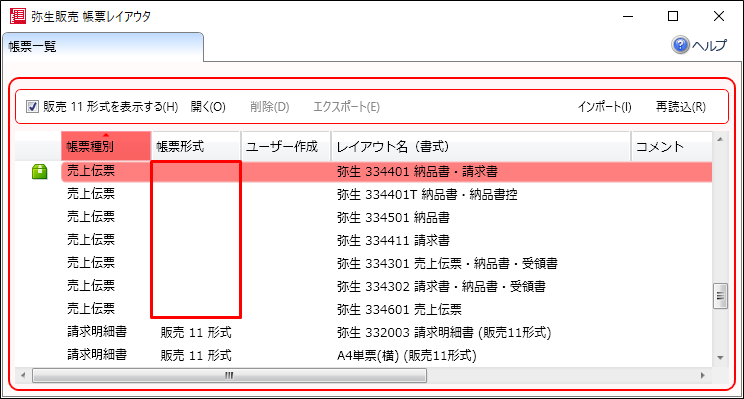Open the ヘルプ question mark icon
Screen dimensions: 744x399
[680, 45]
